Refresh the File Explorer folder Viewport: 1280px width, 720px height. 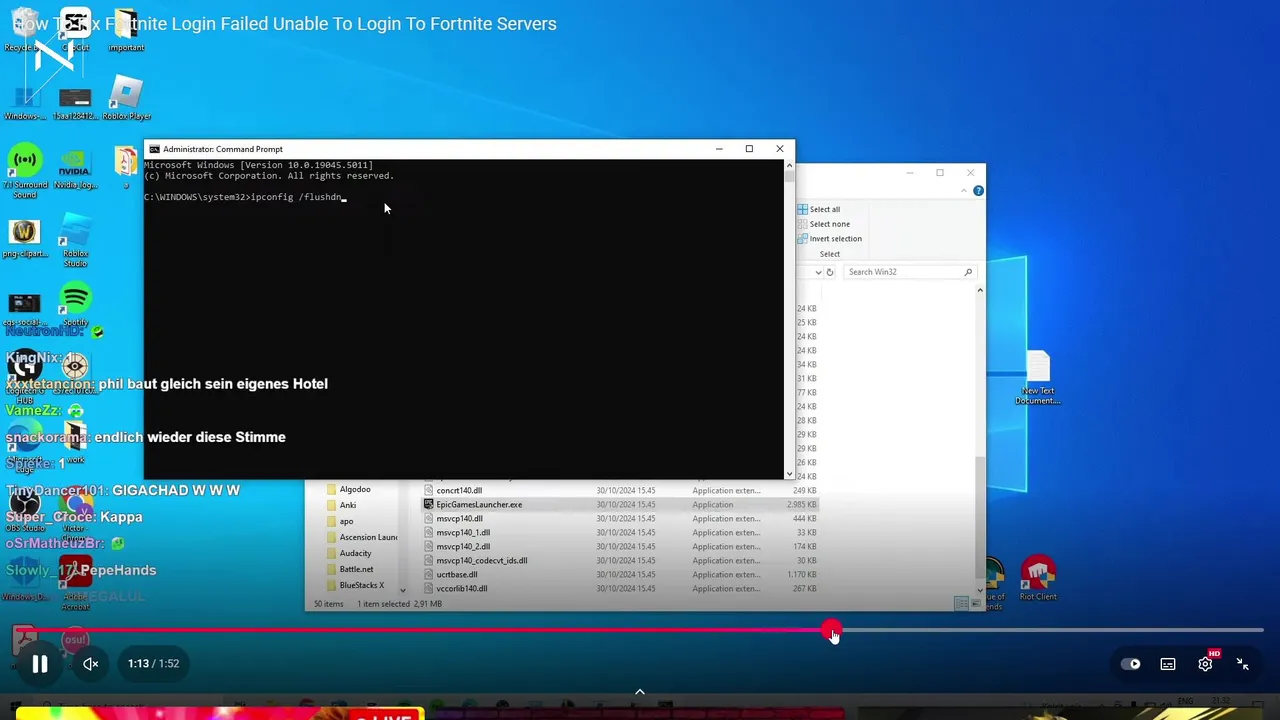click(829, 272)
